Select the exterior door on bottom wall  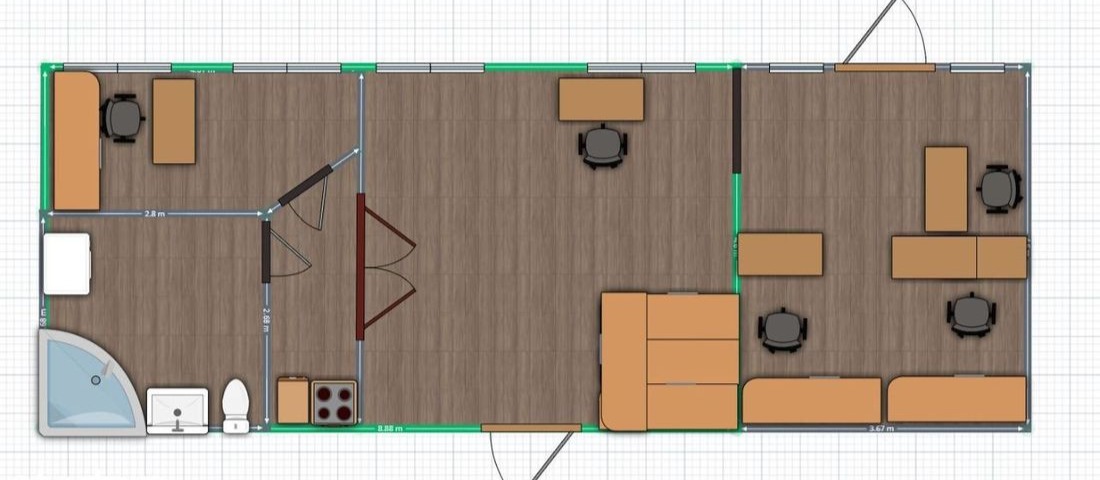coord(530,428)
